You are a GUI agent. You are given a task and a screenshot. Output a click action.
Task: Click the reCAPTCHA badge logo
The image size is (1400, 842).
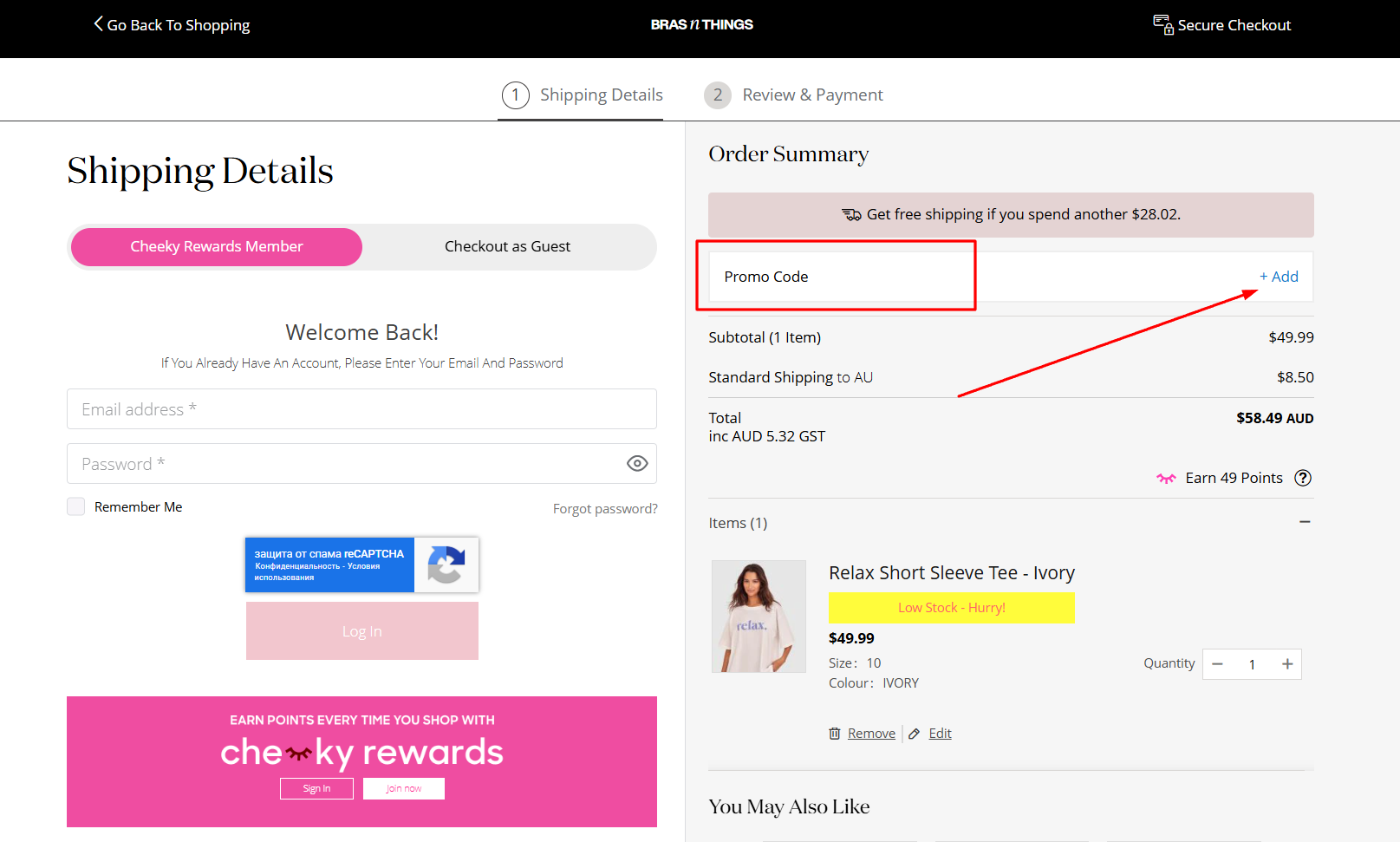(x=446, y=565)
